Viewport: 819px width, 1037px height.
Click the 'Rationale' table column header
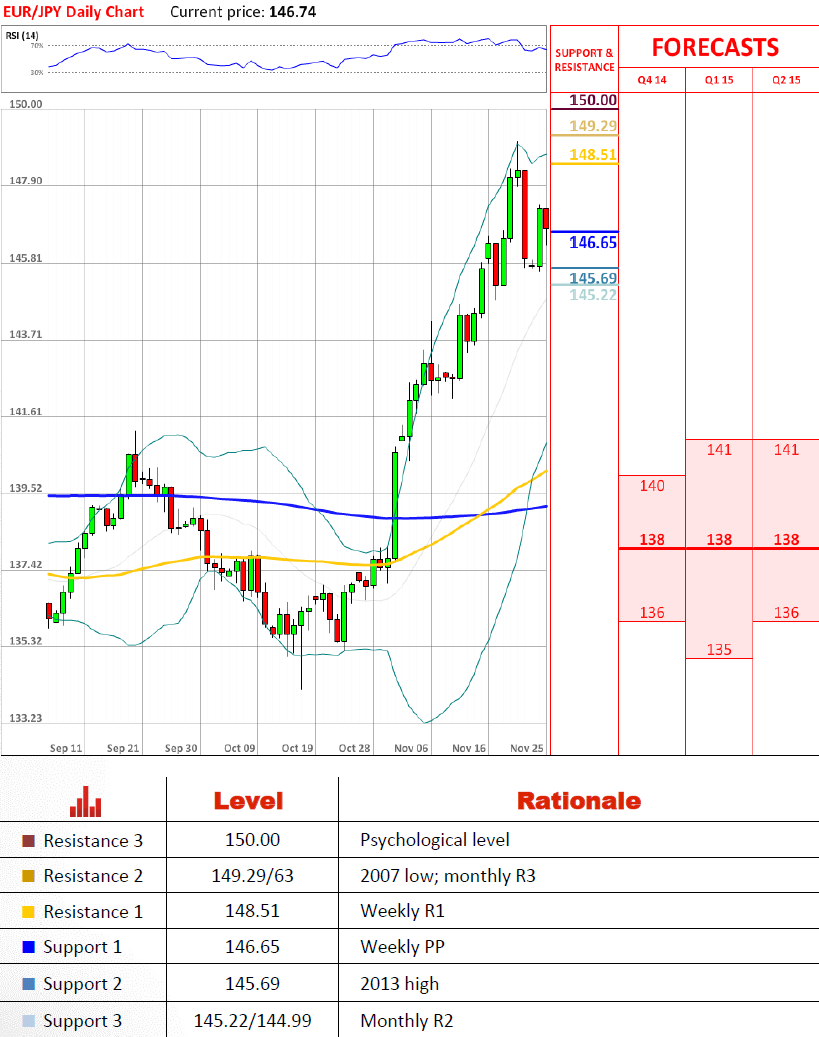click(579, 801)
